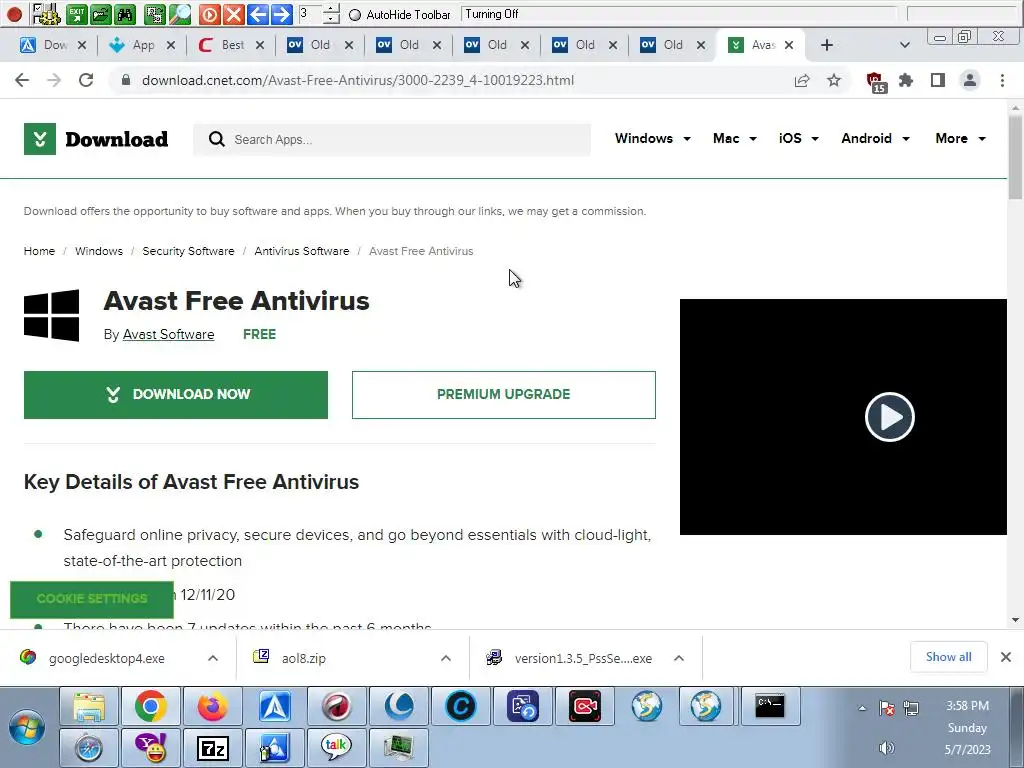
Task: Switch to the 'Best' browser tab
Action: click(232, 45)
